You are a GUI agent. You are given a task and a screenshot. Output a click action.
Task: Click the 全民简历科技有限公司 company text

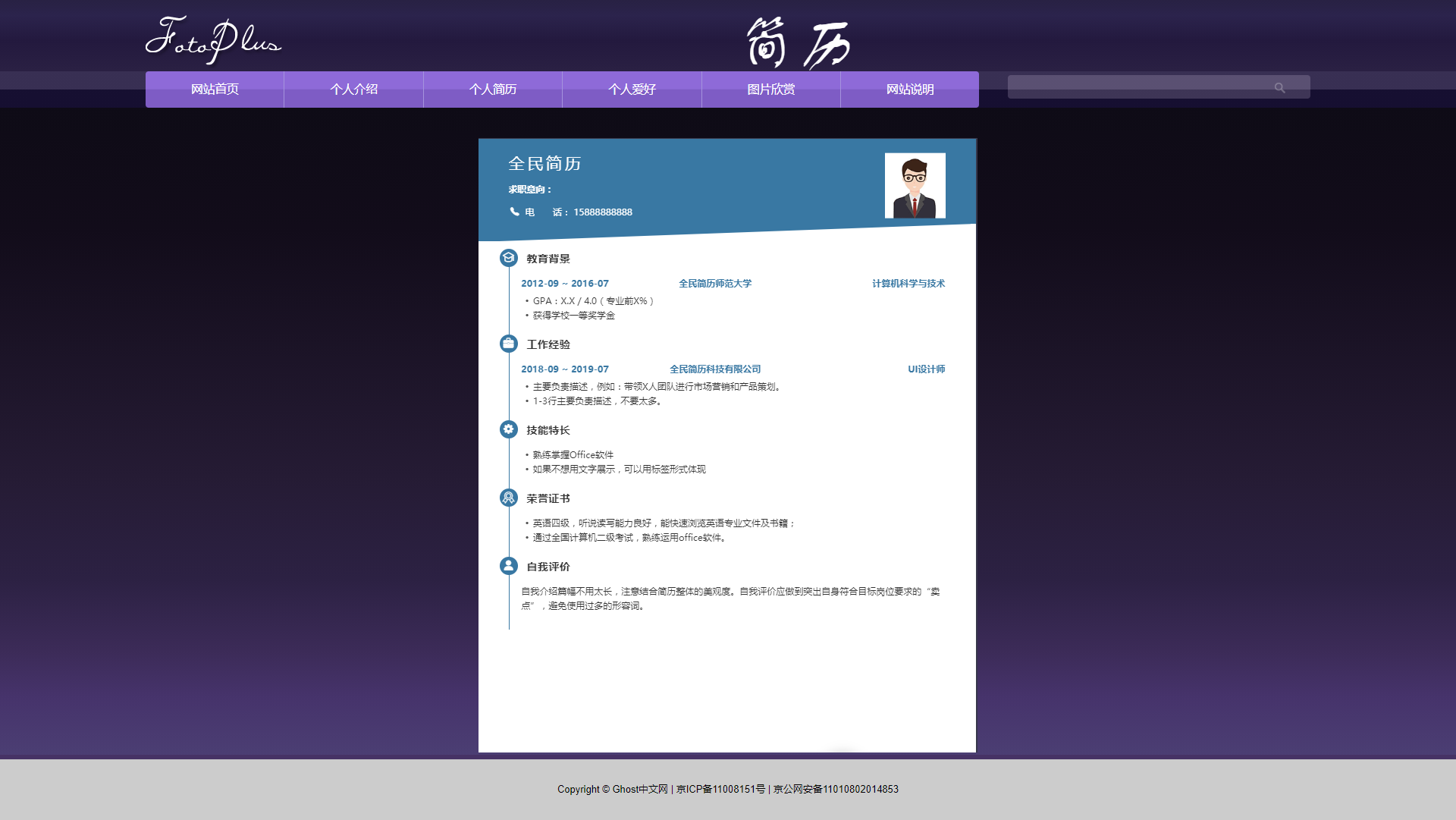point(715,369)
